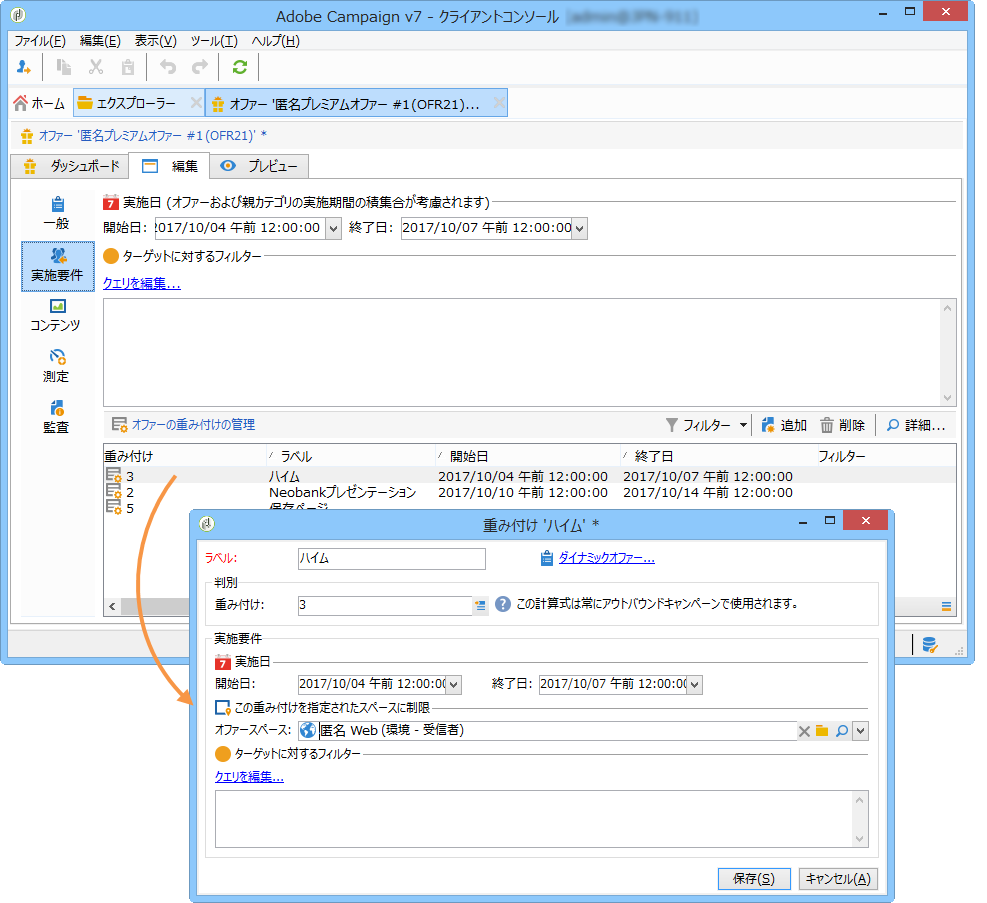
Task: Open the ヘルプ(H) menu
Action: (x=276, y=41)
